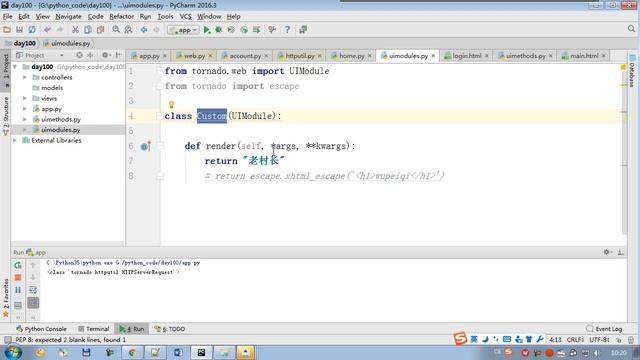The width and height of the screenshot is (640, 360).
Task: Click the Copy toolbar icon
Action: 88,30
